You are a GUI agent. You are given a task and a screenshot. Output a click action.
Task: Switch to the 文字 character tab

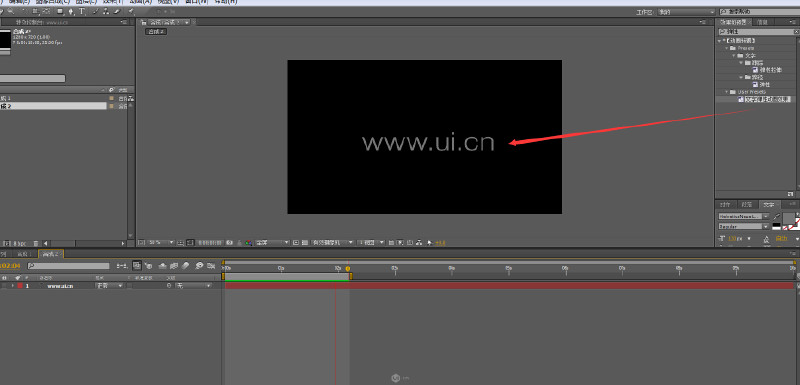click(770, 204)
